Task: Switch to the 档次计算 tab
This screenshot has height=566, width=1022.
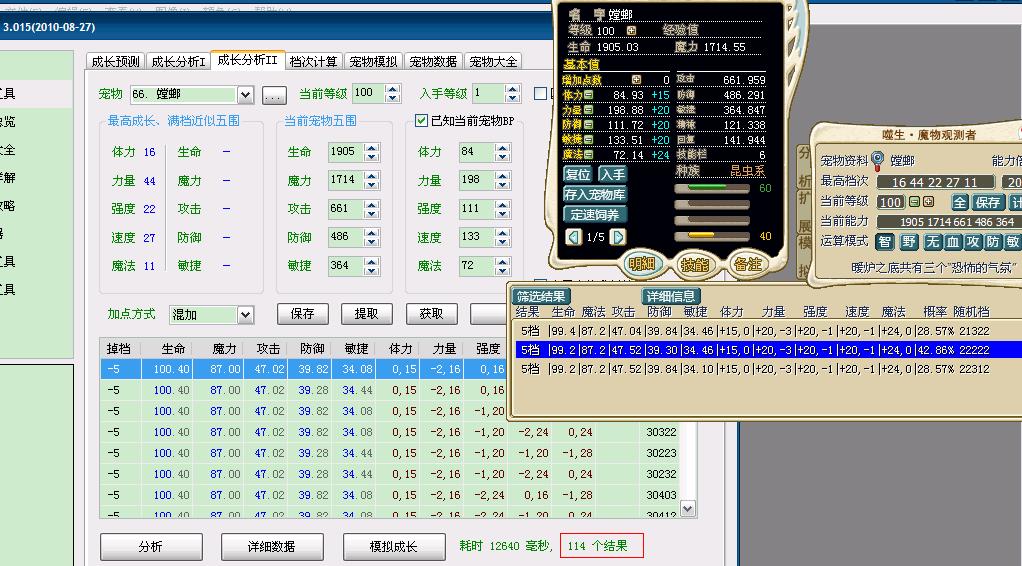Action: [314, 62]
